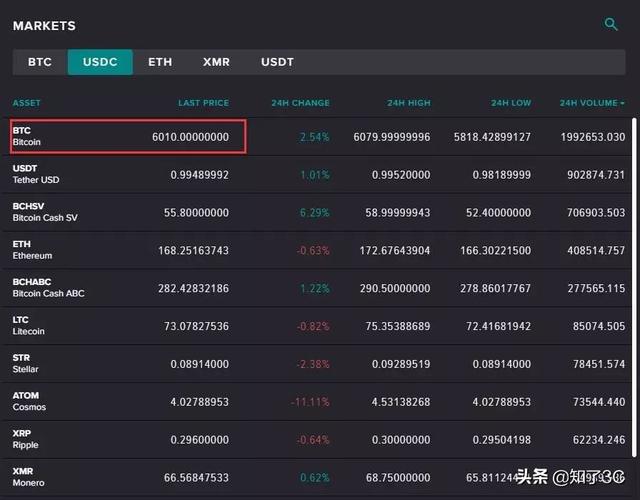Click Monero last price 66.56847533

click(196, 478)
